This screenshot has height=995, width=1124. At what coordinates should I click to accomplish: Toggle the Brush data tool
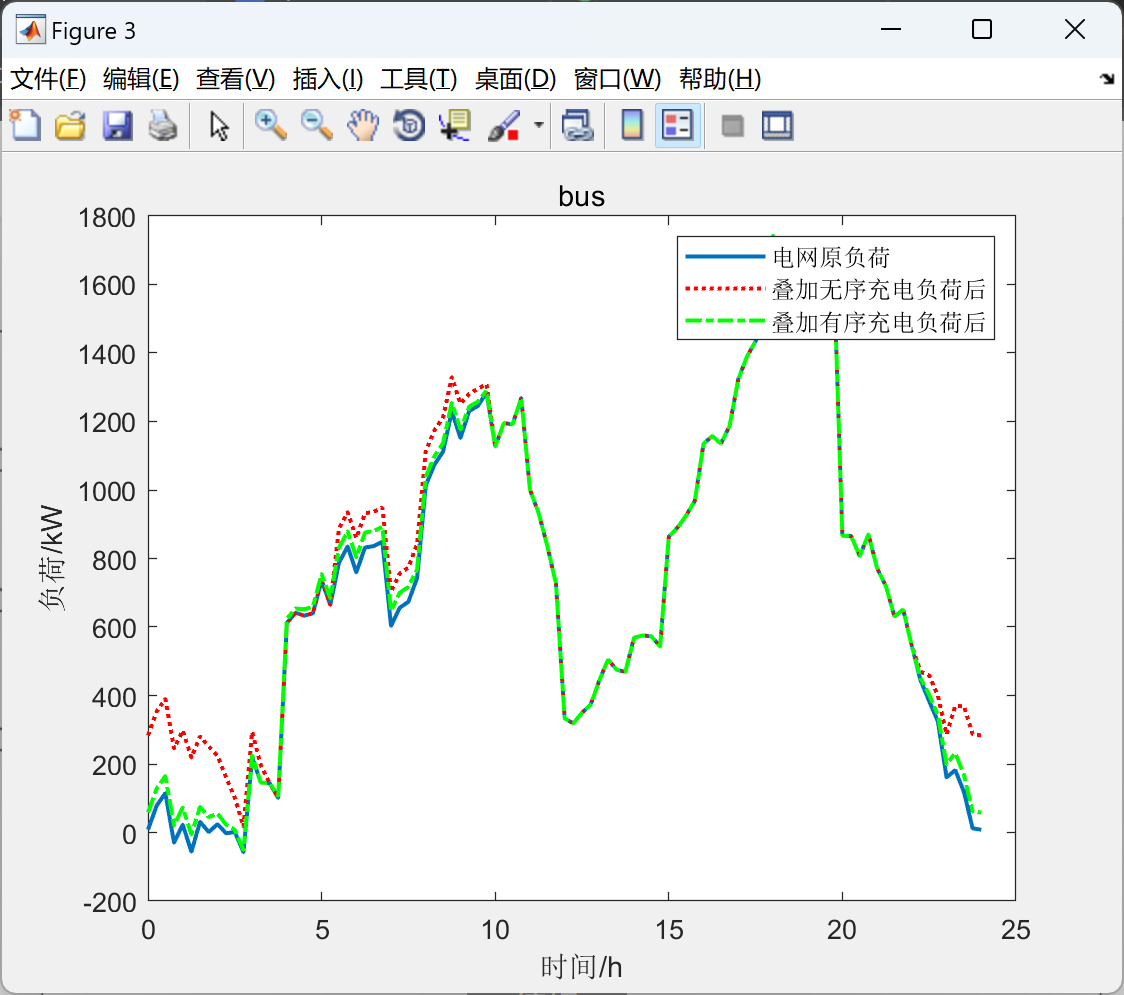pos(504,125)
